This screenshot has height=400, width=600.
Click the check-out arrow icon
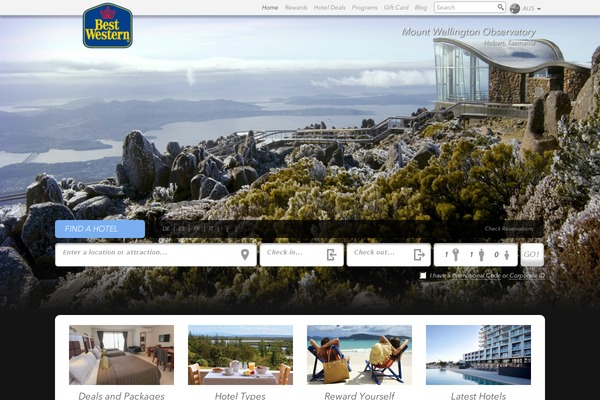click(x=419, y=255)
